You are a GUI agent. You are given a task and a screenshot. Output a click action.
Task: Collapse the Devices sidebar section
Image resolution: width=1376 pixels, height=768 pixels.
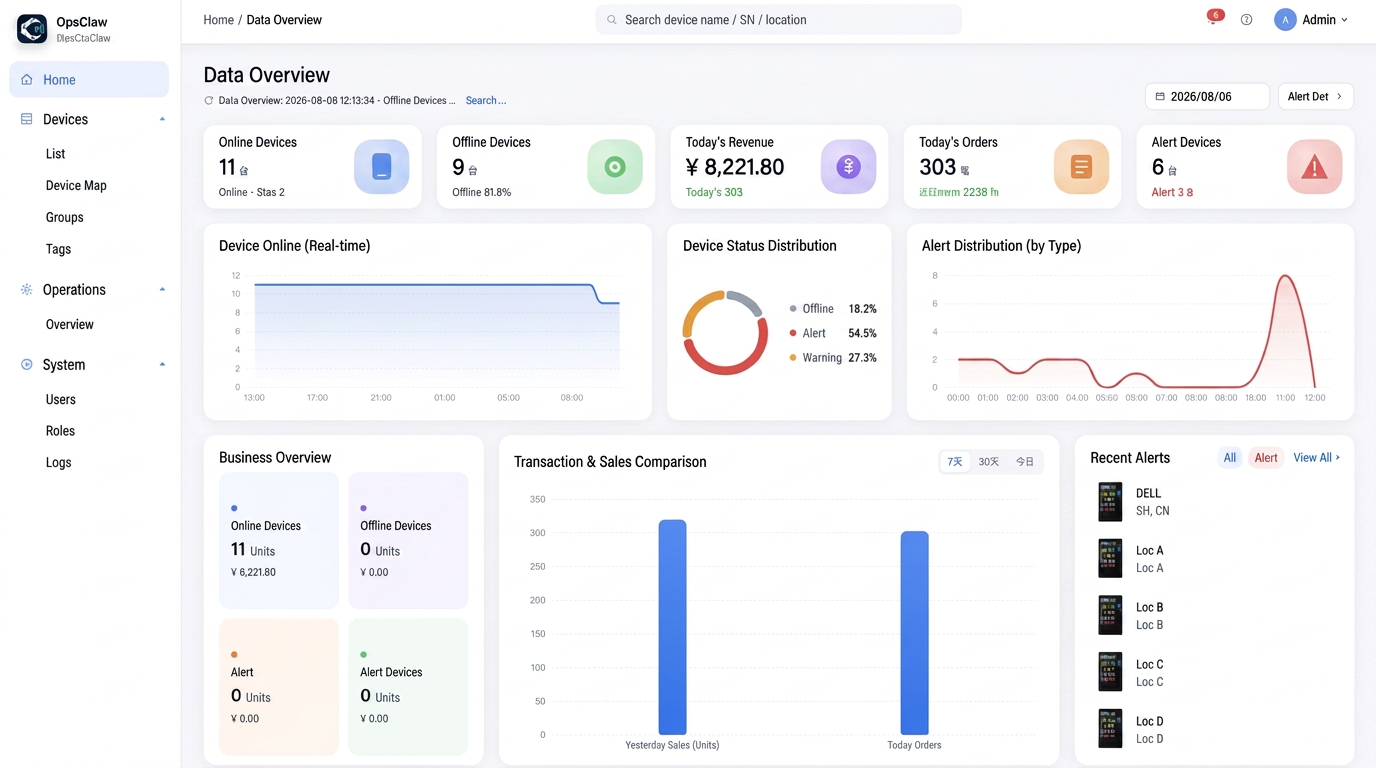162,119
